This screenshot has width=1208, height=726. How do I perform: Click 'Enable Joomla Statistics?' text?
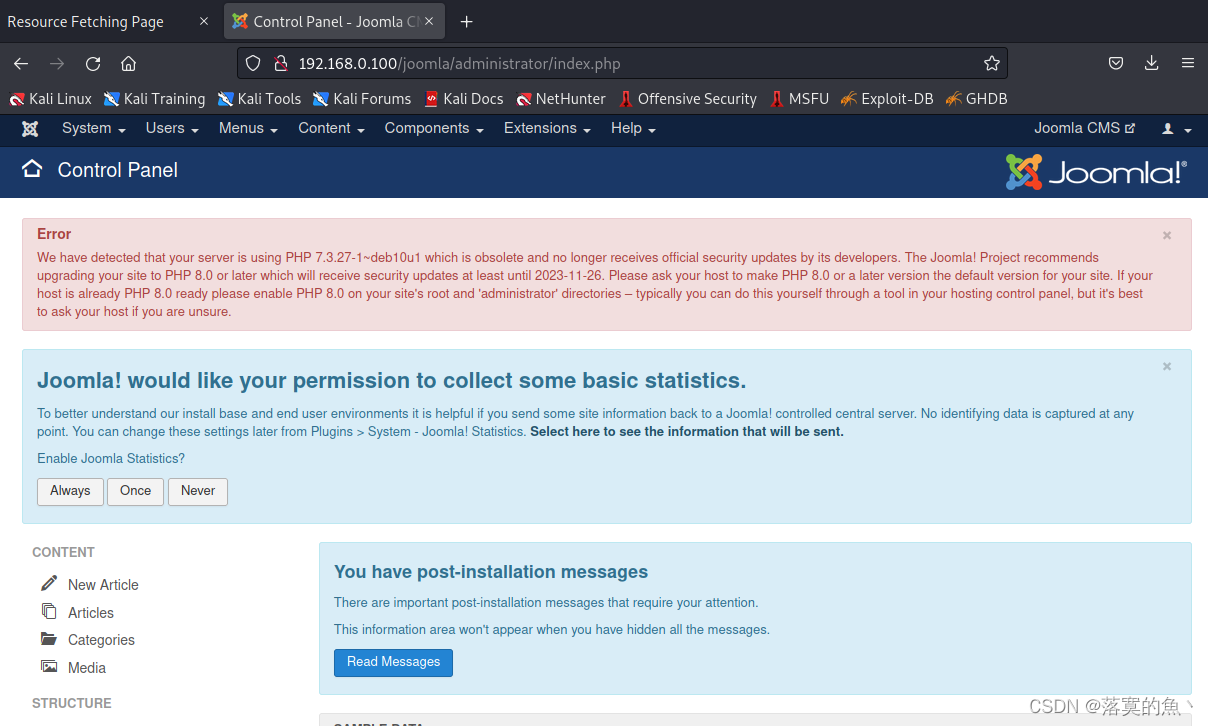[111, 459]
